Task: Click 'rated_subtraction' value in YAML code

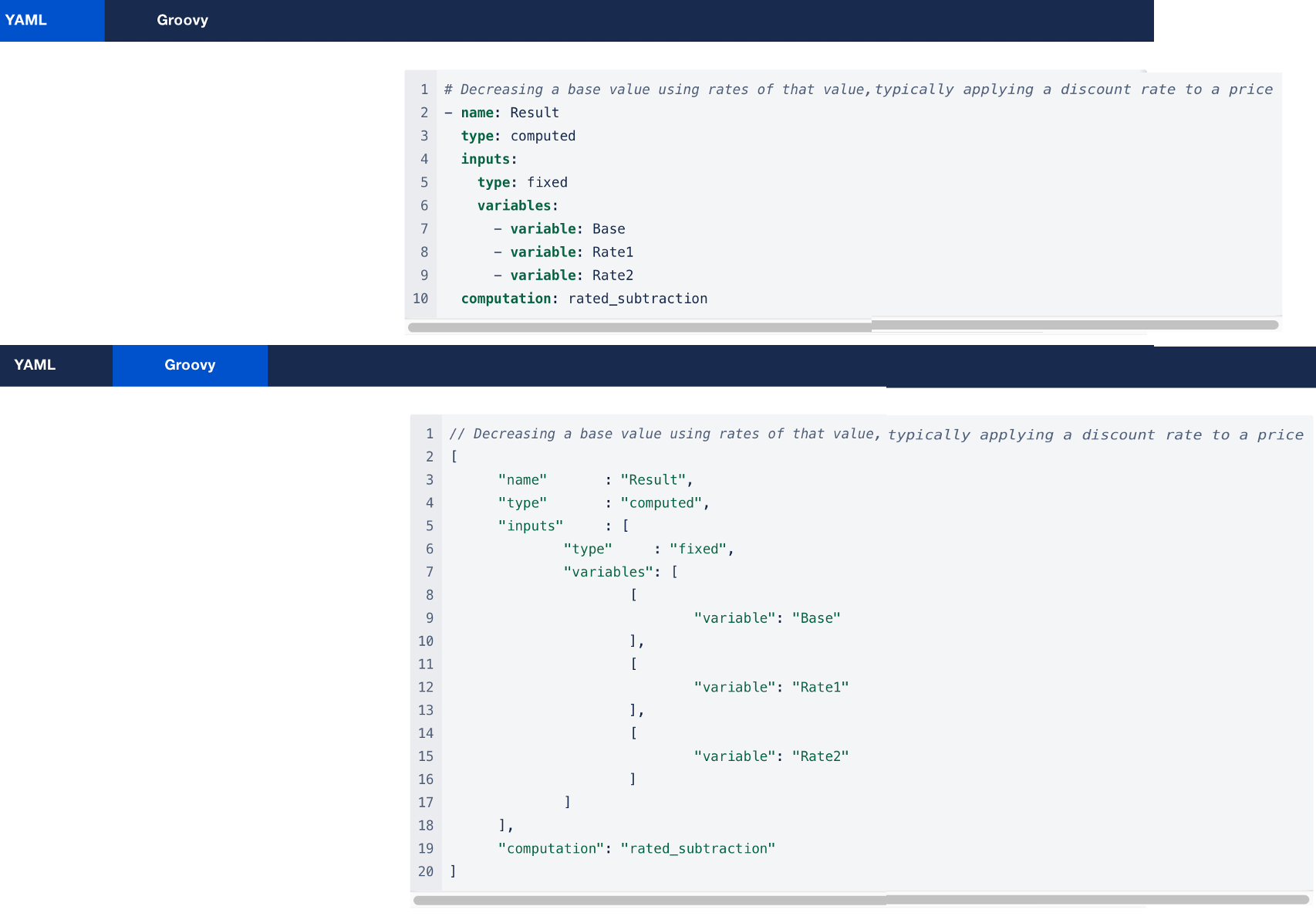Action: (637, 299)
